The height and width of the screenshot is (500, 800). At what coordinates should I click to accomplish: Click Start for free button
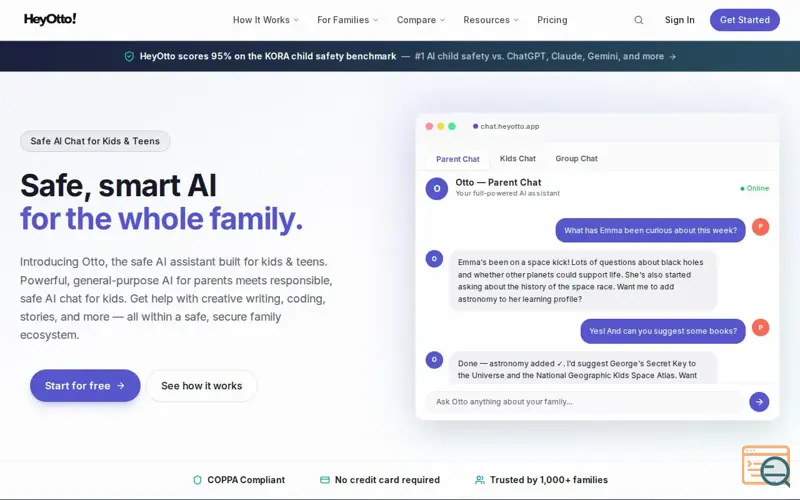tap(85, 386)
